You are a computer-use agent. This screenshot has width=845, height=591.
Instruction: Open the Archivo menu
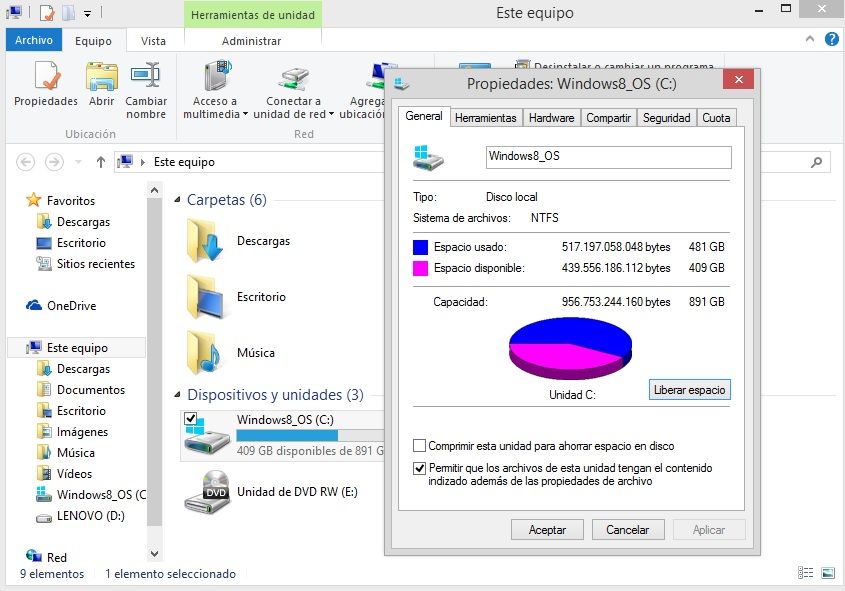(34, 40)
